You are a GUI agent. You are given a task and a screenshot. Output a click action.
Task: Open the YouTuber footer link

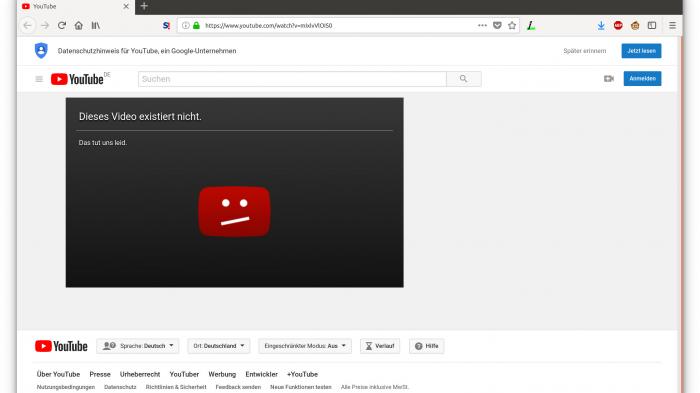click(x=184, y=374)
